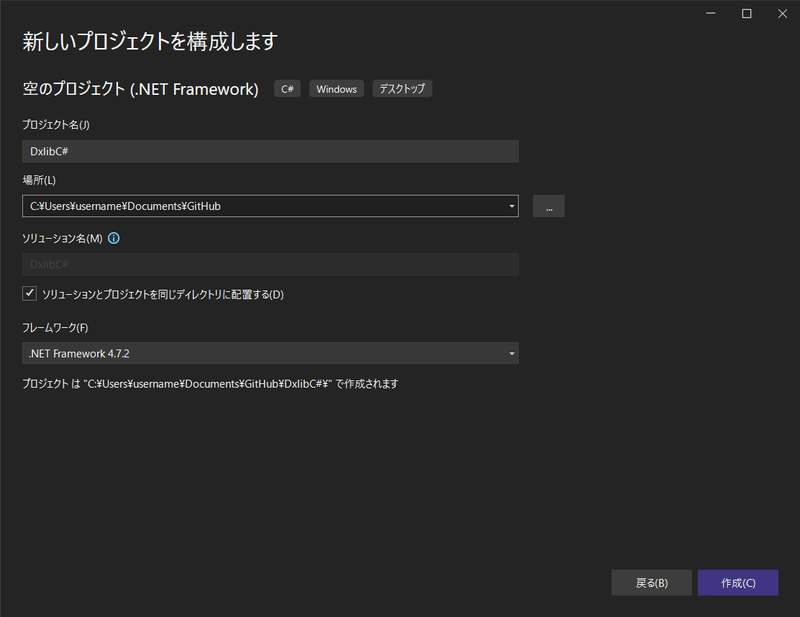The width and height of the screenshot is (800, 617).
Task: Click the 作成(C) create button
Action: 738,583
